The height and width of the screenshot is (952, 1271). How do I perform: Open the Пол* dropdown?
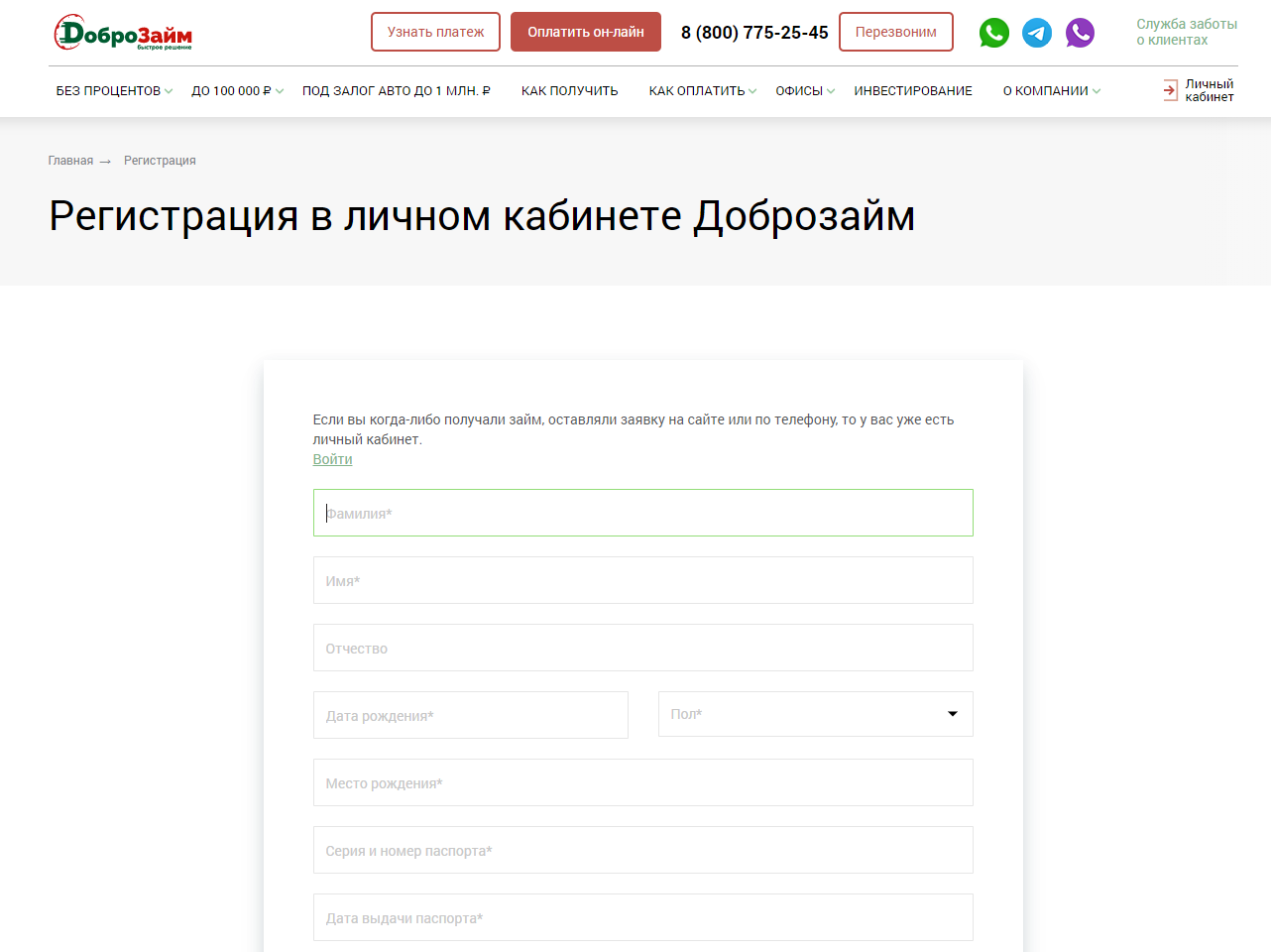click(x=816, y=714)
